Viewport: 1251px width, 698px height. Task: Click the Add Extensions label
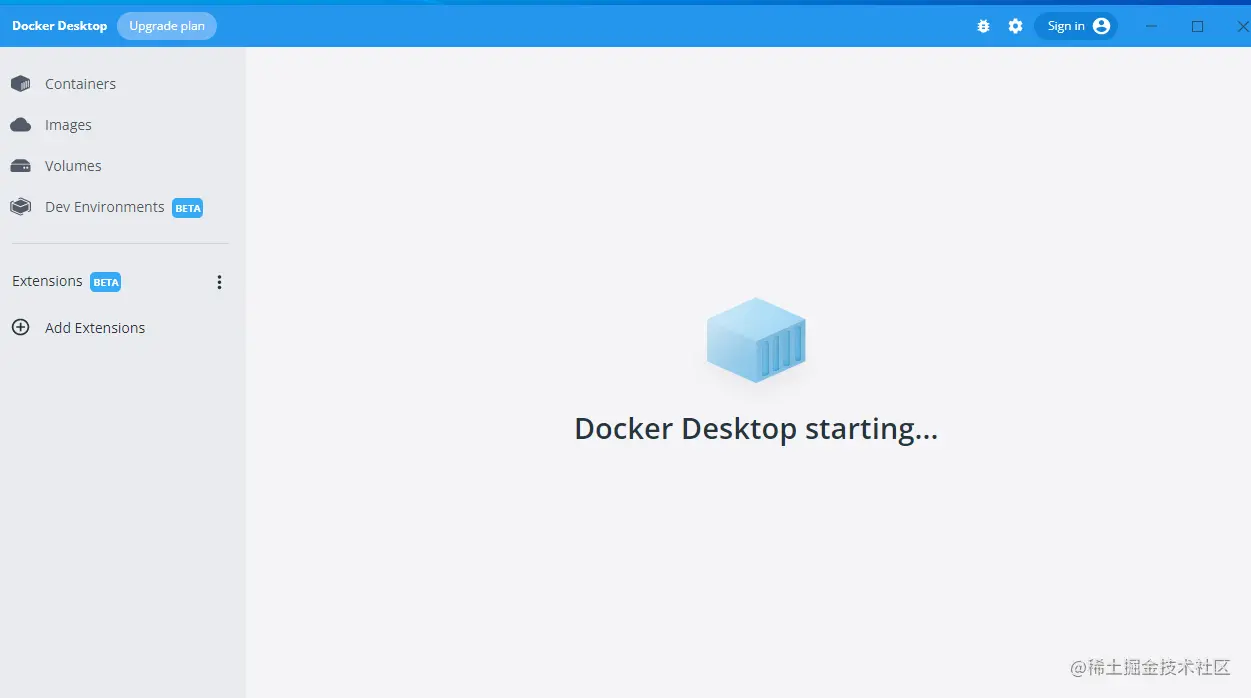[95, 328]
